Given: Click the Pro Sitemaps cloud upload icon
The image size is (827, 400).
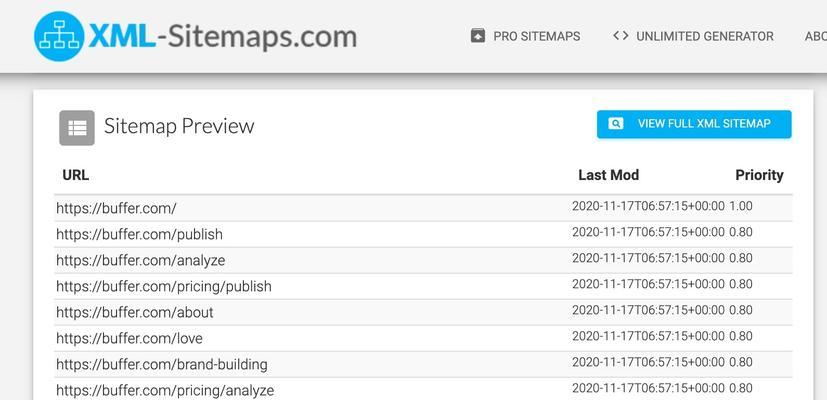Looking at the screenshot, I should pyautogui.click(x=478, y=36).
